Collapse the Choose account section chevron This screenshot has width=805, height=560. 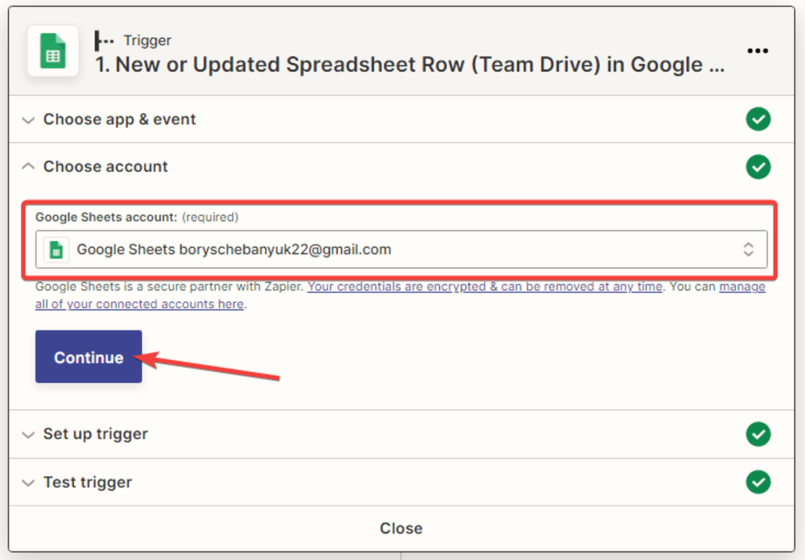coord(28,167)
